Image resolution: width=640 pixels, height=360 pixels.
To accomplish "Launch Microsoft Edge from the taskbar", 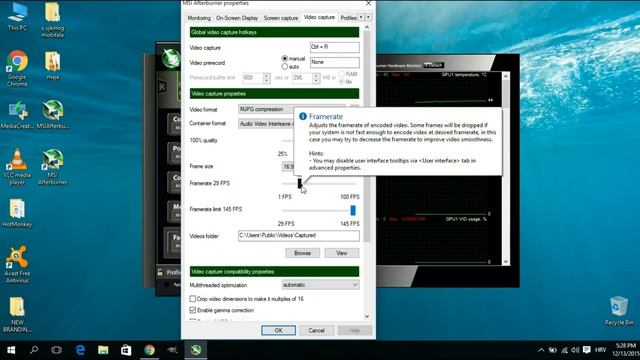I will coord(80,350).
